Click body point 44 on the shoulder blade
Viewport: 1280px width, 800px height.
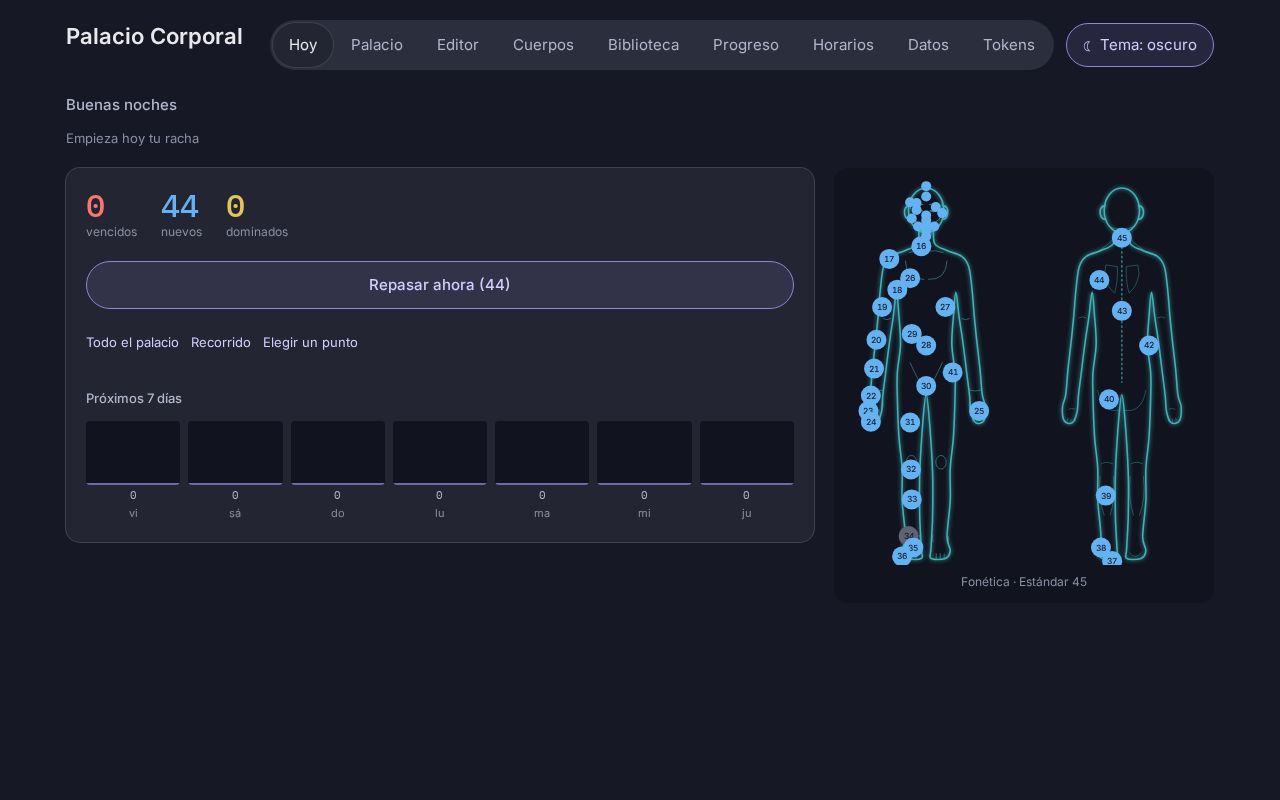coord(1099,280)
